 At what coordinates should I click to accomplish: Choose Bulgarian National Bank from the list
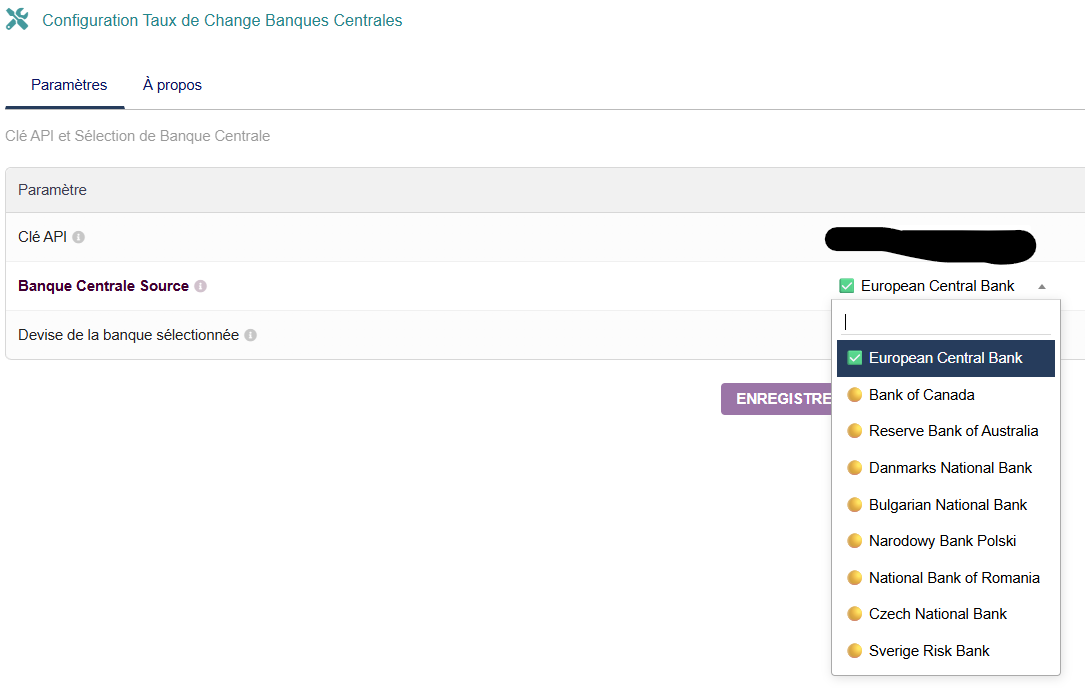tap(947, 505)
